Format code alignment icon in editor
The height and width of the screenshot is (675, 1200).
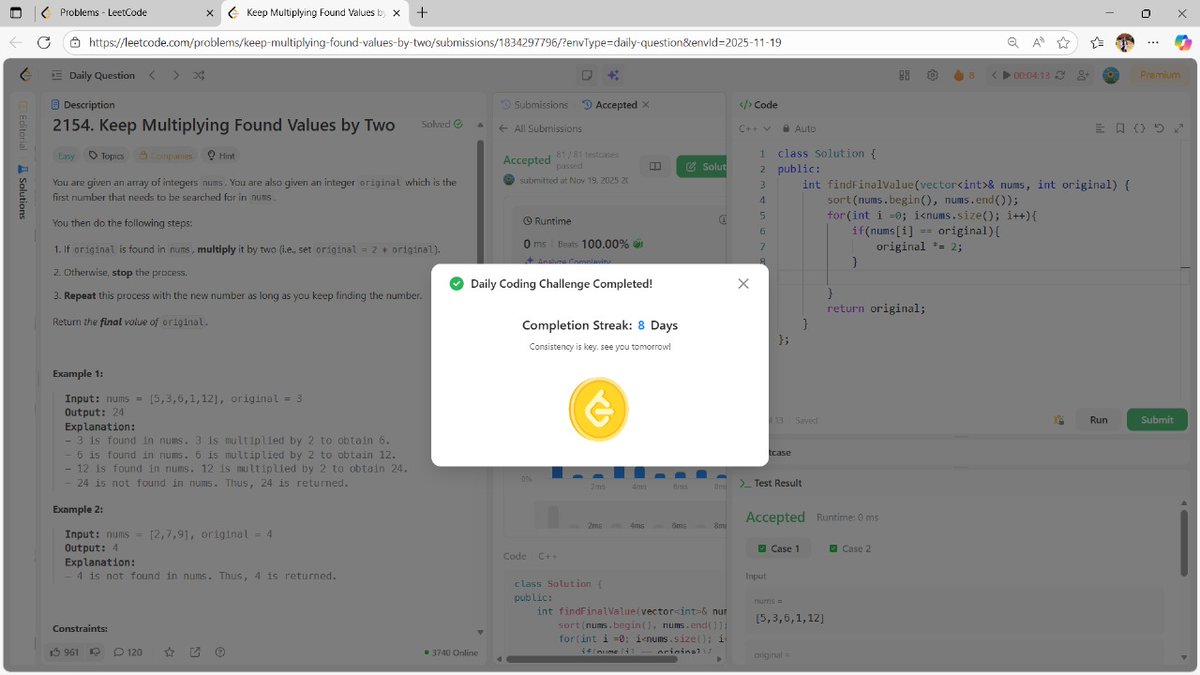(x=1101, y=128)
